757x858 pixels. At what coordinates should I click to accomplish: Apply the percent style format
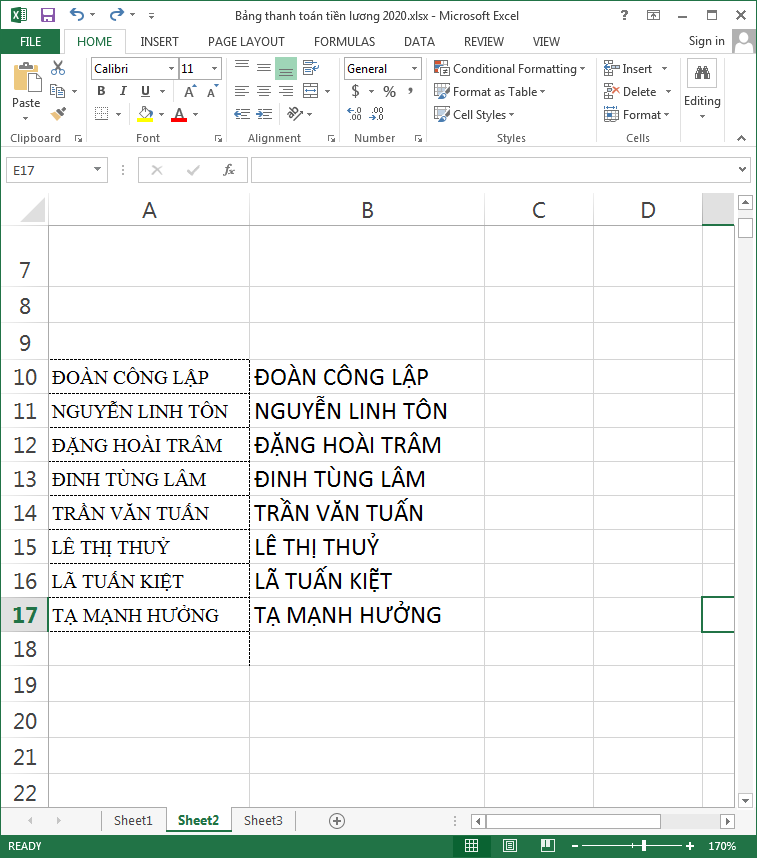pos(389,91)
